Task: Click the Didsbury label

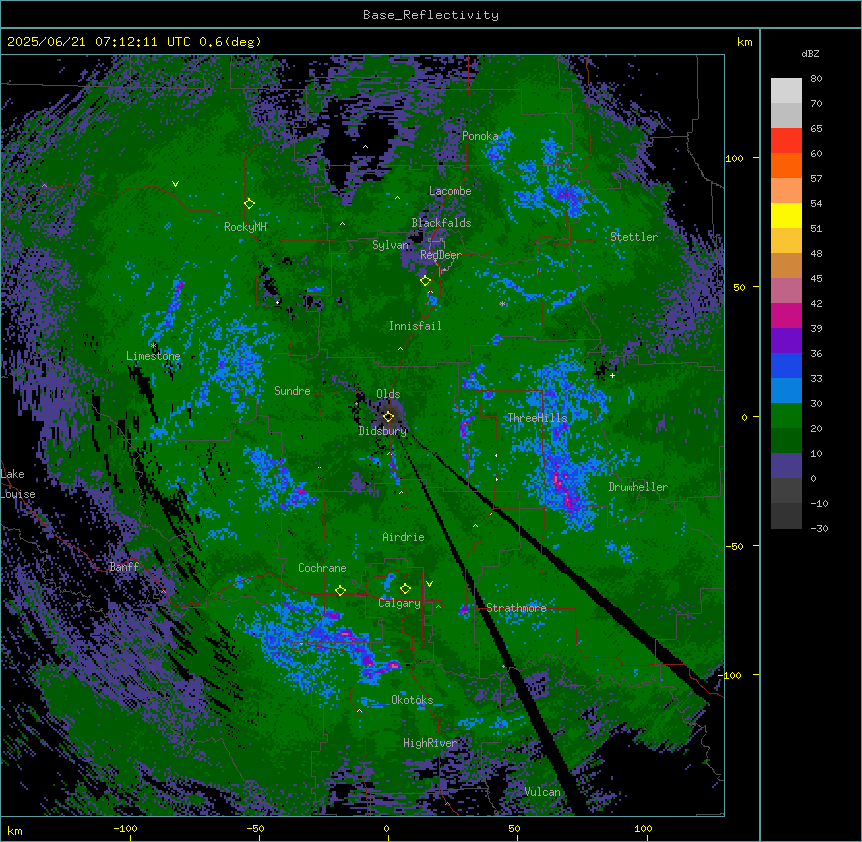Action: coord(383,431)
